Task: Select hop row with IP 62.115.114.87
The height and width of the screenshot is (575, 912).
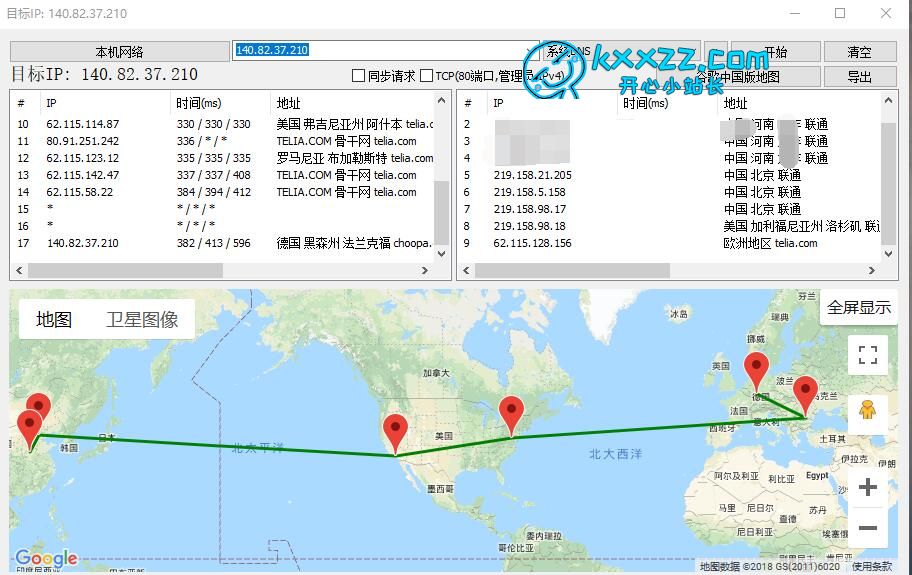Action: pyautogui.click(x=224, y=124)
